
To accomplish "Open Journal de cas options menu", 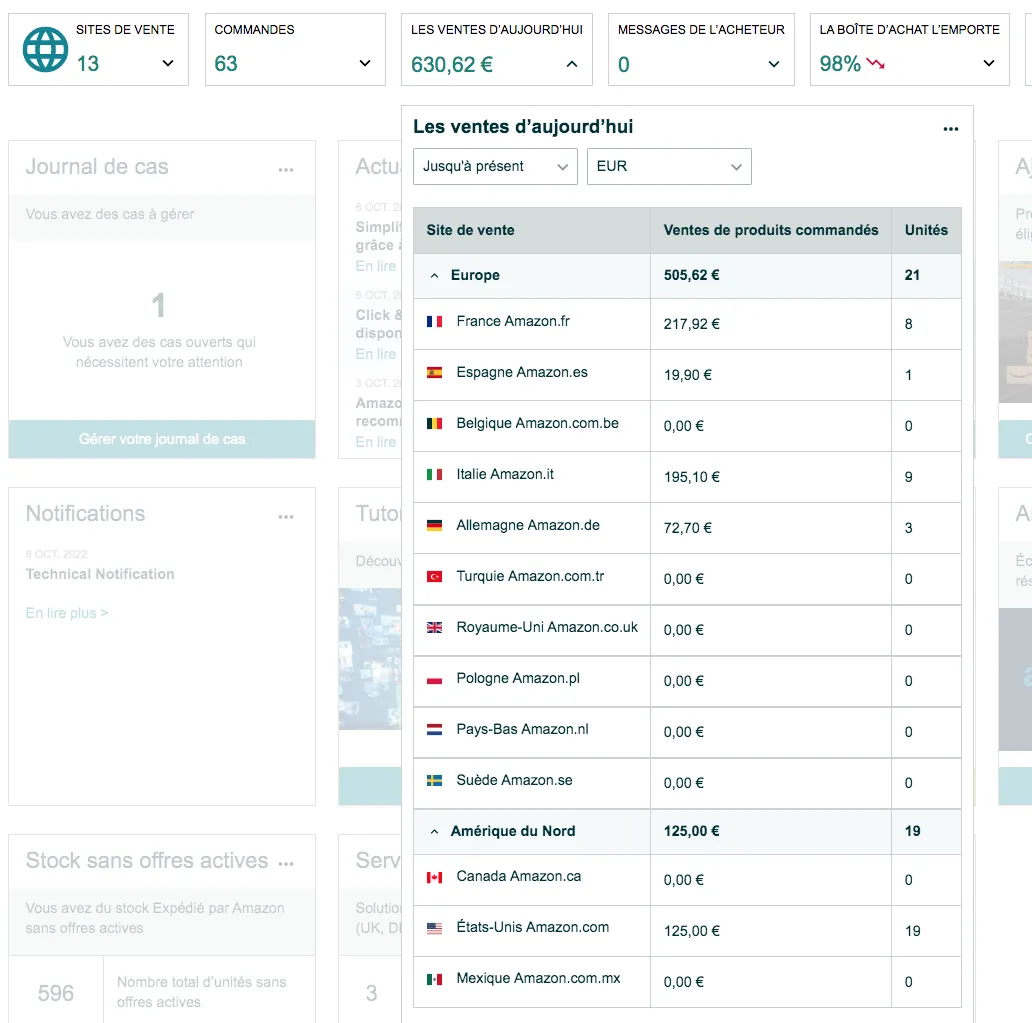I will (x=286, y=170).
